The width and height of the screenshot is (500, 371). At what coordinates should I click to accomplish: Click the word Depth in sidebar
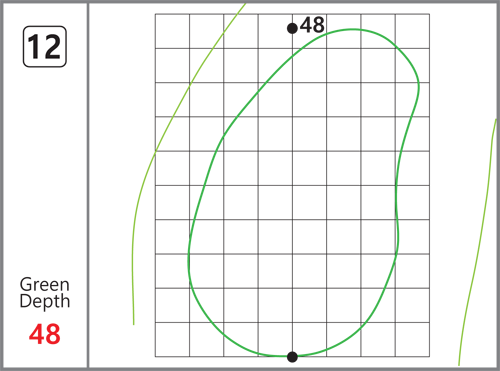pyautogui.click(x=45, y=301)
